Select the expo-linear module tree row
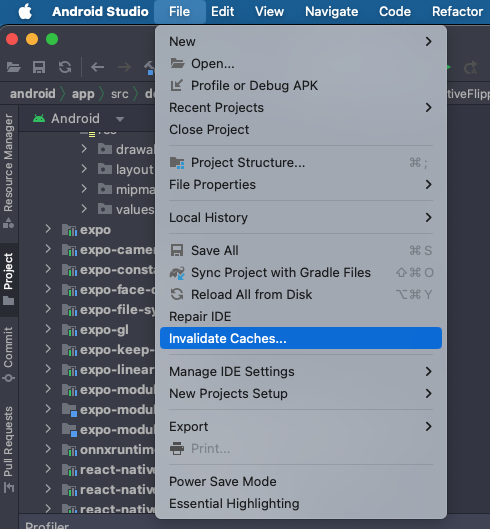 coord(87,369)
